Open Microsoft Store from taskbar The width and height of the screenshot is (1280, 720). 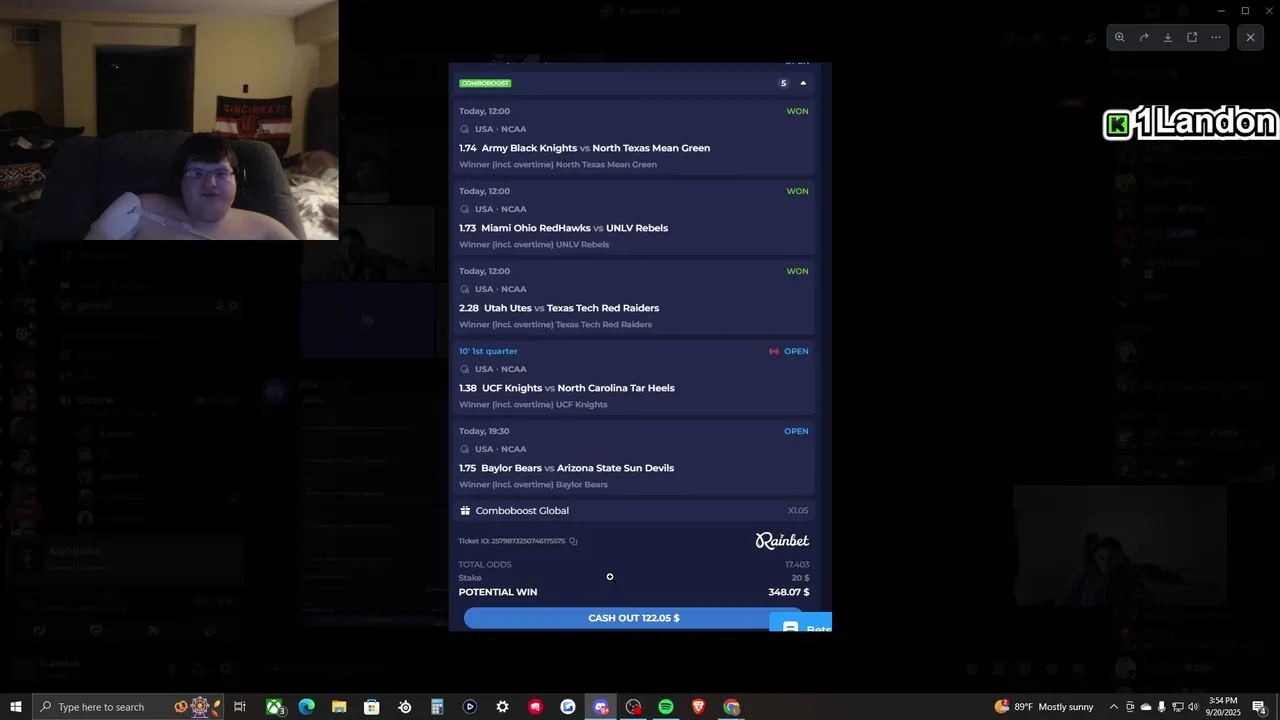371,707
